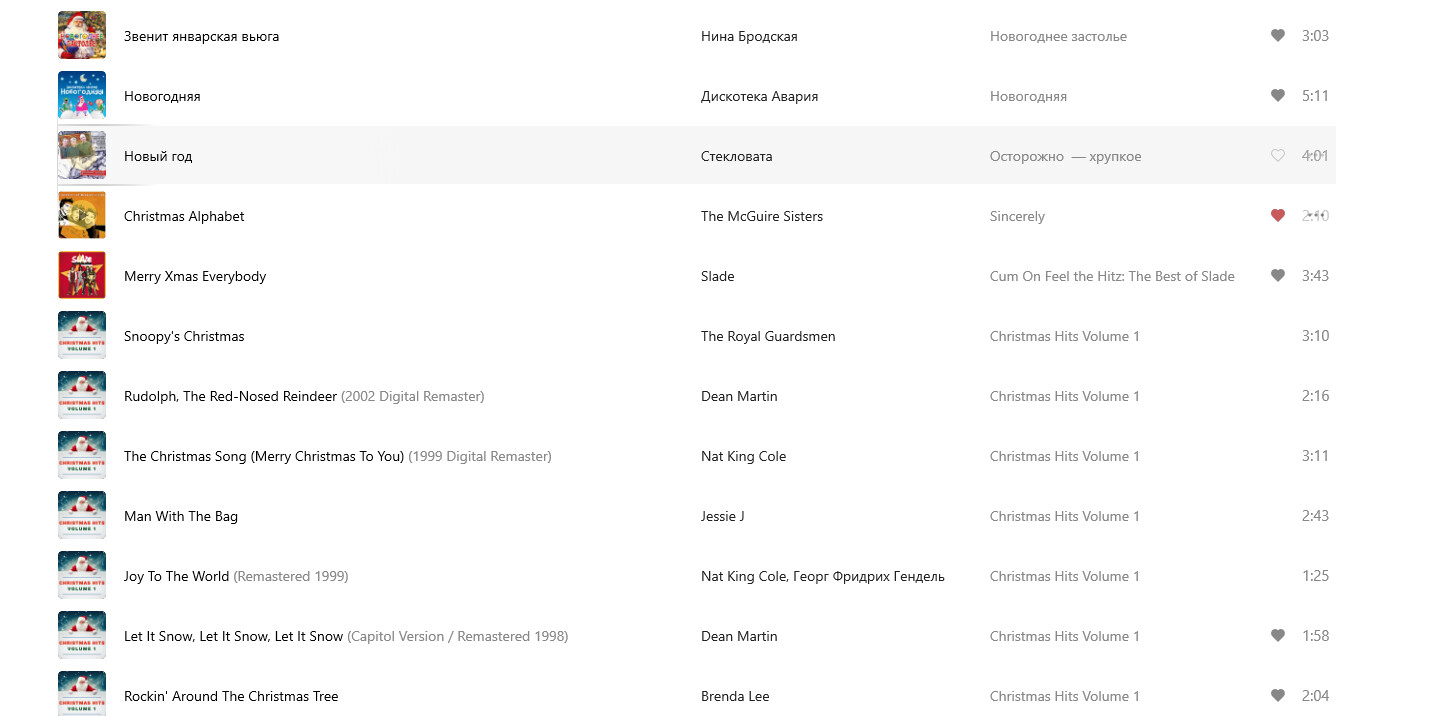Open Slade album cover thumbnail
Image resolution: width=1455 pixels, height=716 pixels.
(82, 276)
